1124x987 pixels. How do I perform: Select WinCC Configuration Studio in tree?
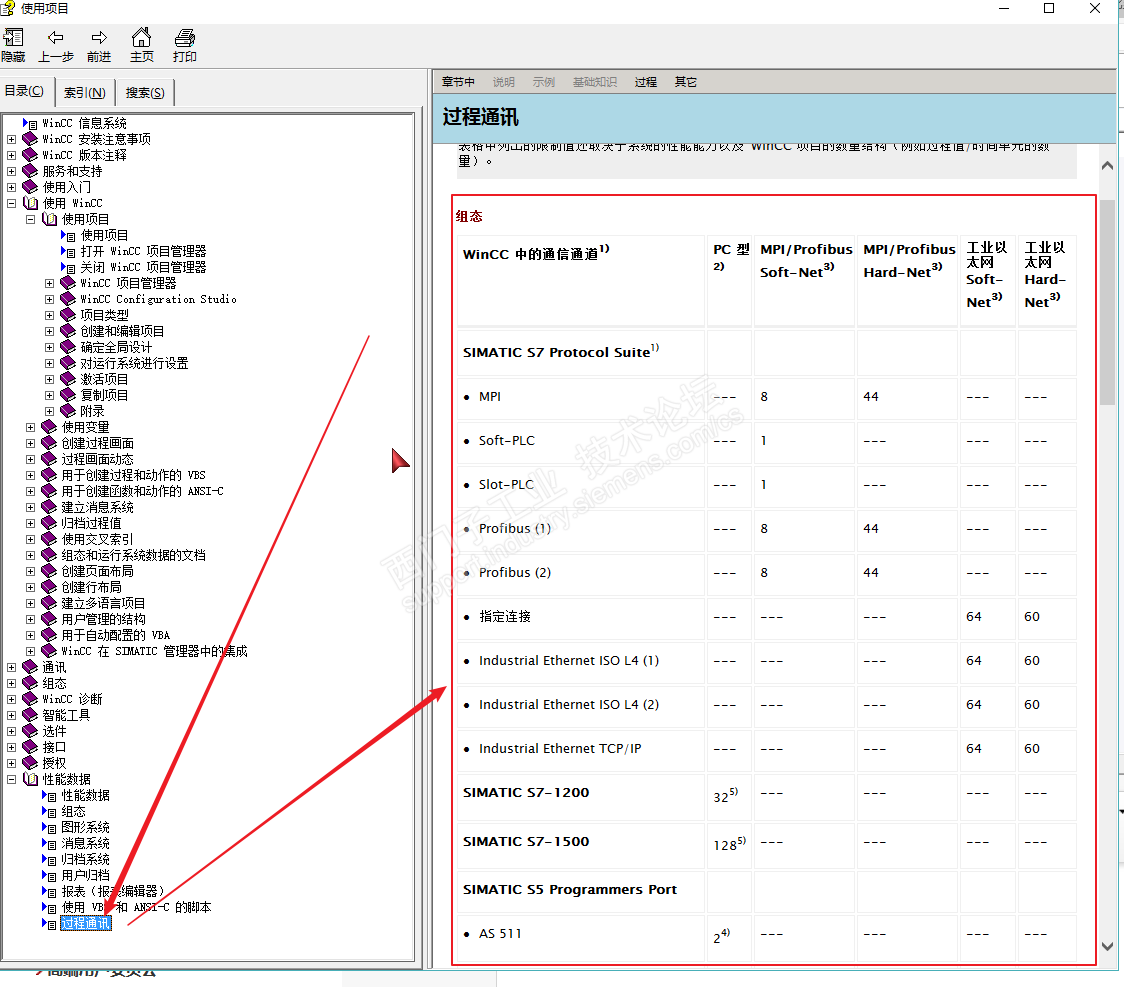tap(158, 299)
